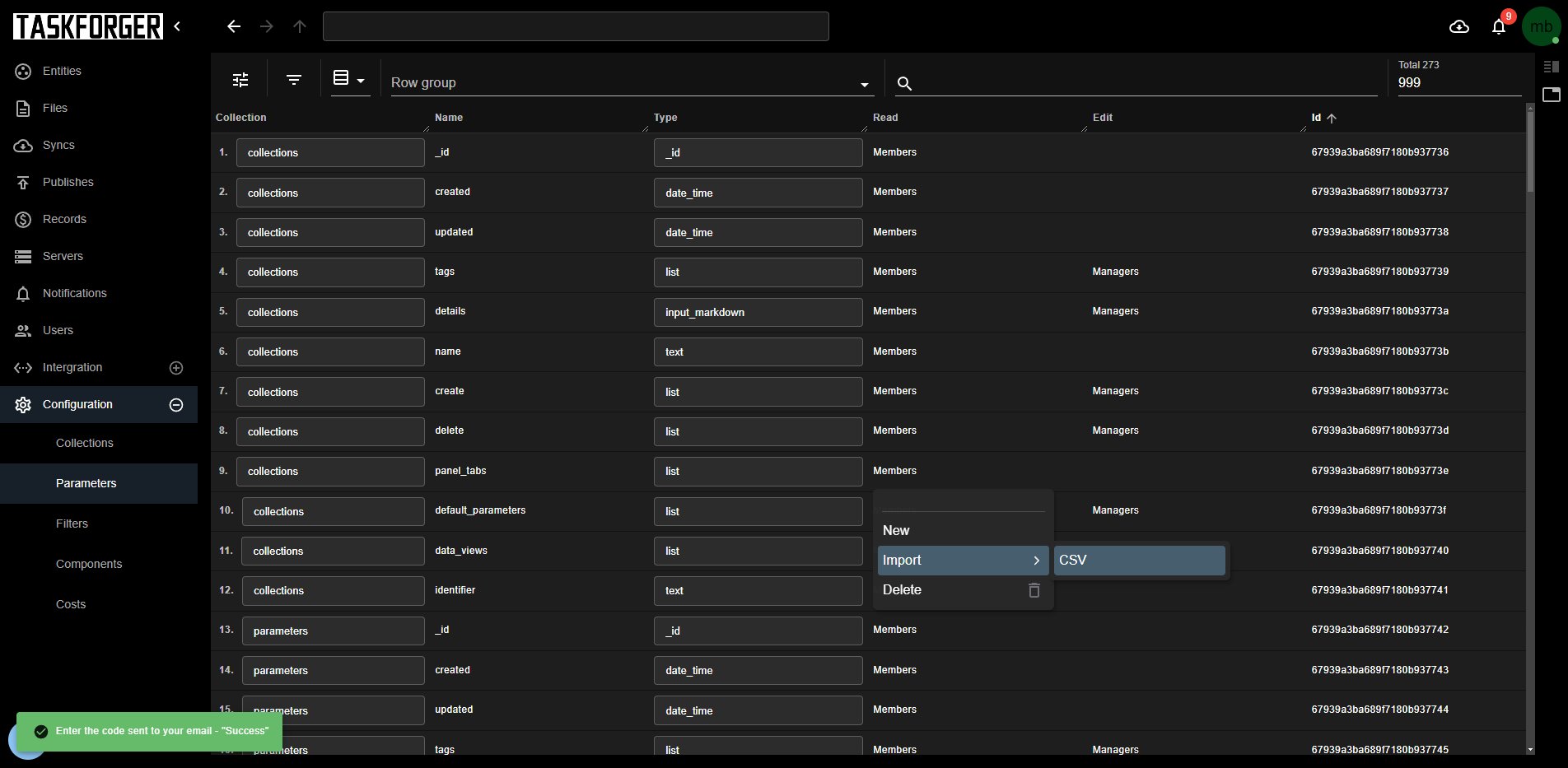This screenshot has width=1568, height=768.
Task: Open Records in sidebar
Action: (x=99, y=219)
